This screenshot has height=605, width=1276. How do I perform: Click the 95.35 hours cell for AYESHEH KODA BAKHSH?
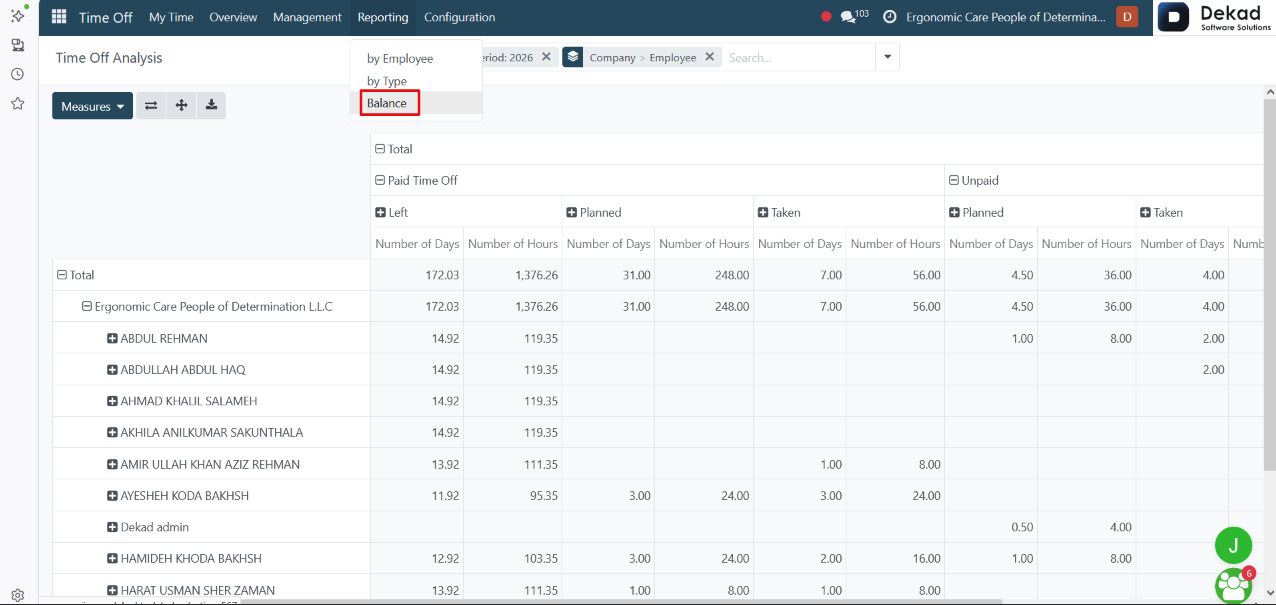(x=513, y=496)
